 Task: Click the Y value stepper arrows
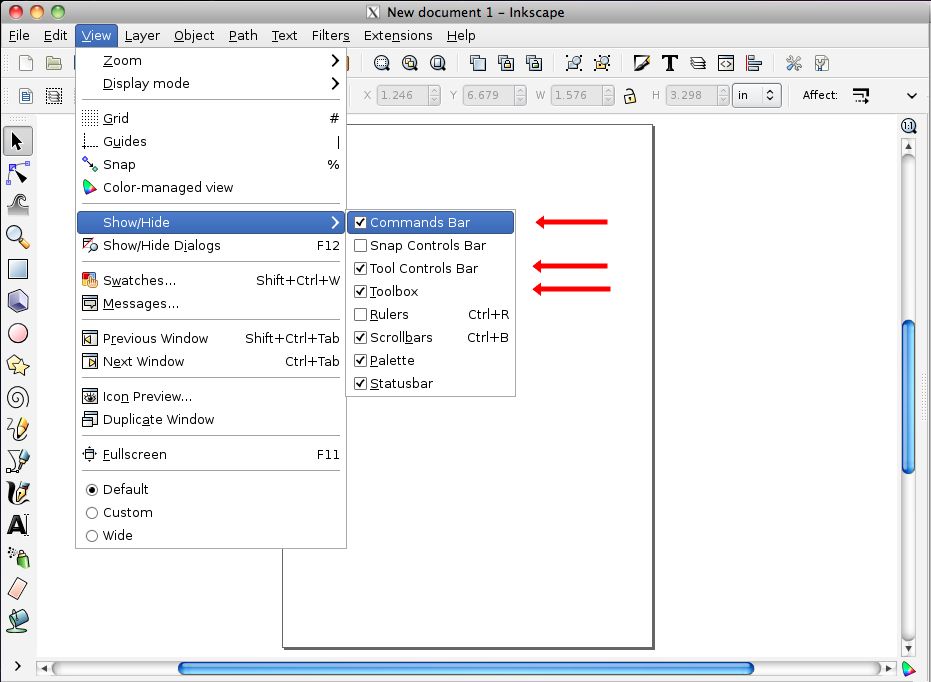point(521,95)
